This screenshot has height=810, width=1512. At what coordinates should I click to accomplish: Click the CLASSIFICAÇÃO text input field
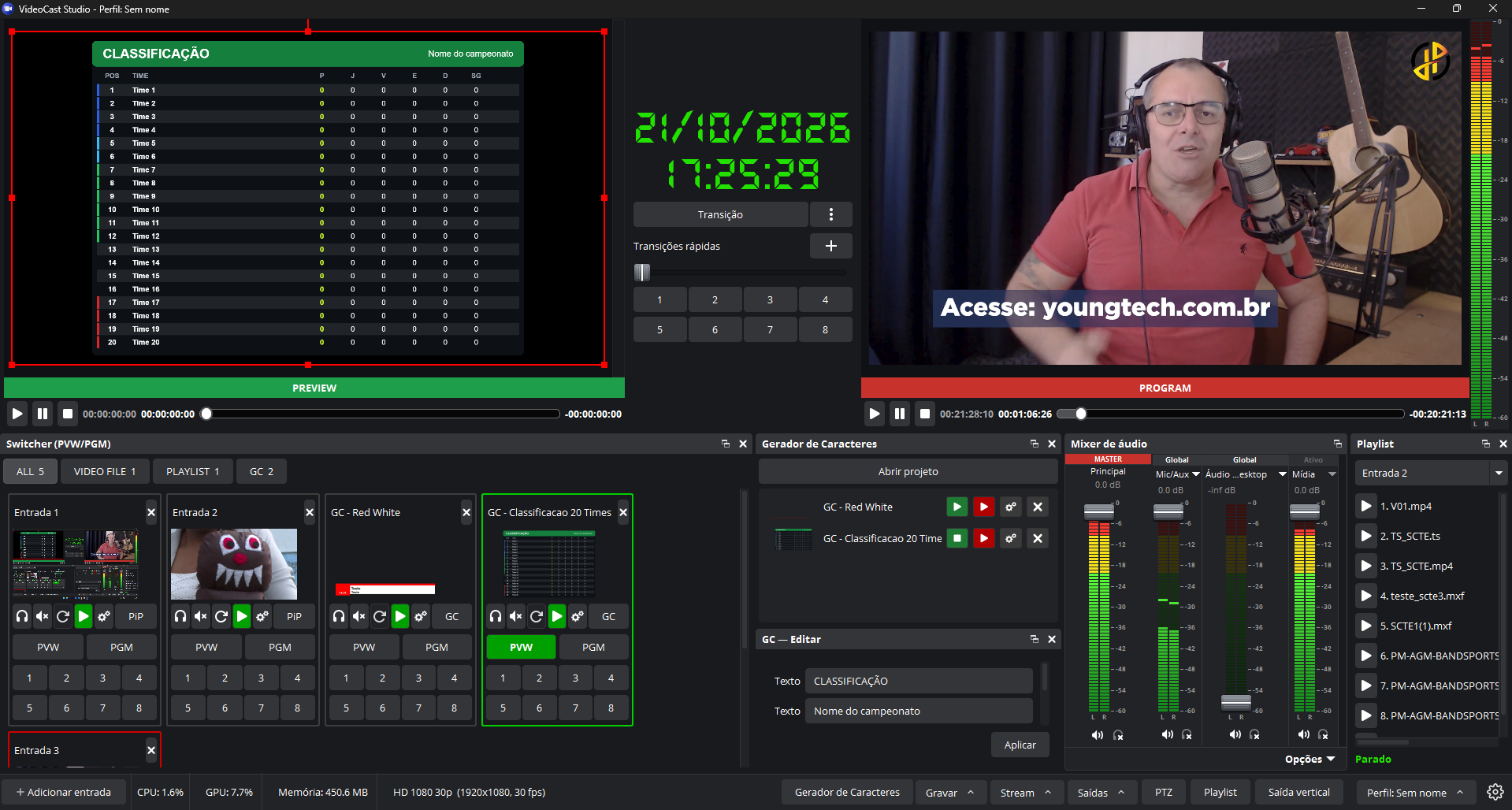click(x=919, y=681)
